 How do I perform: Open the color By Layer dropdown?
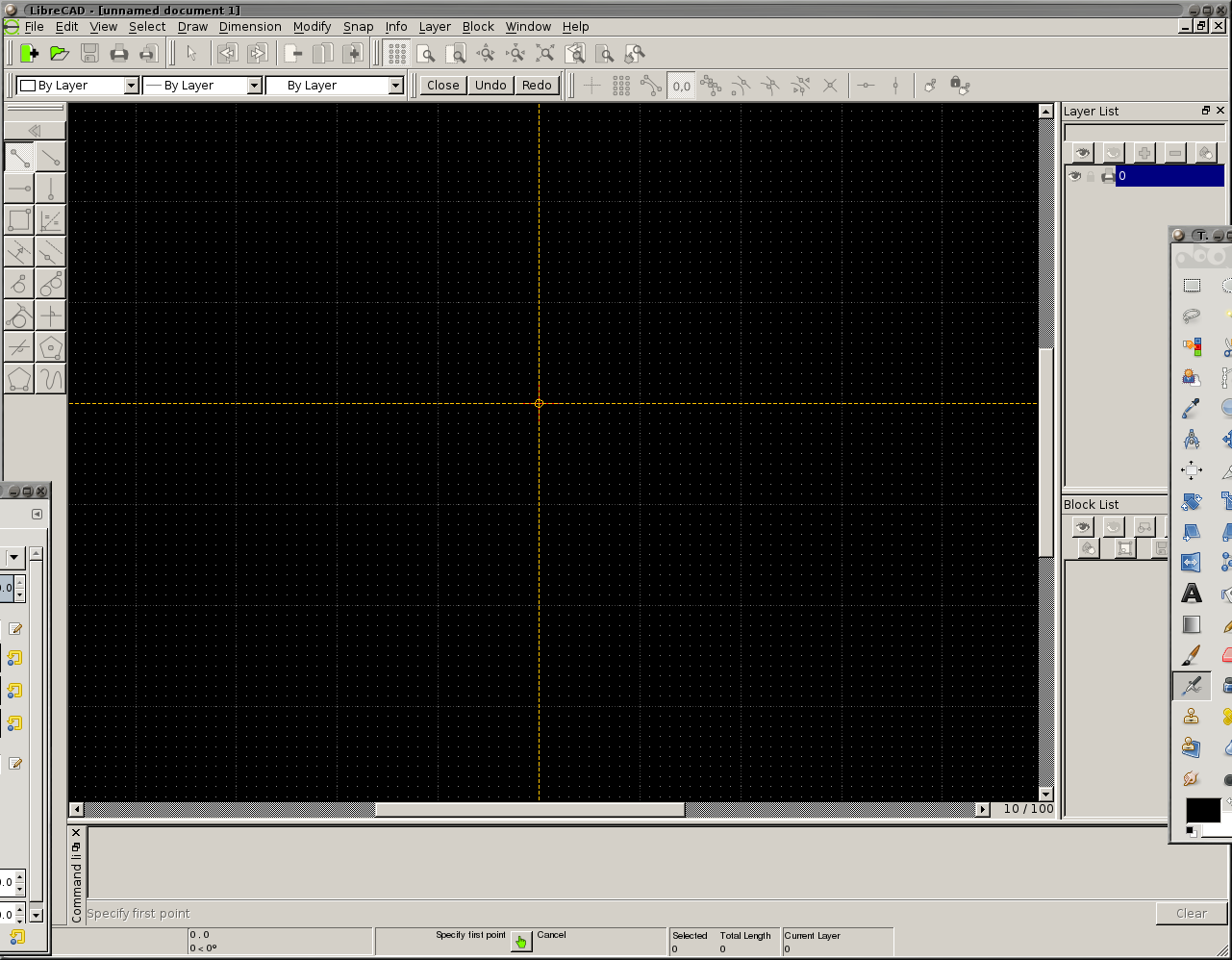(x=78, y=86)
